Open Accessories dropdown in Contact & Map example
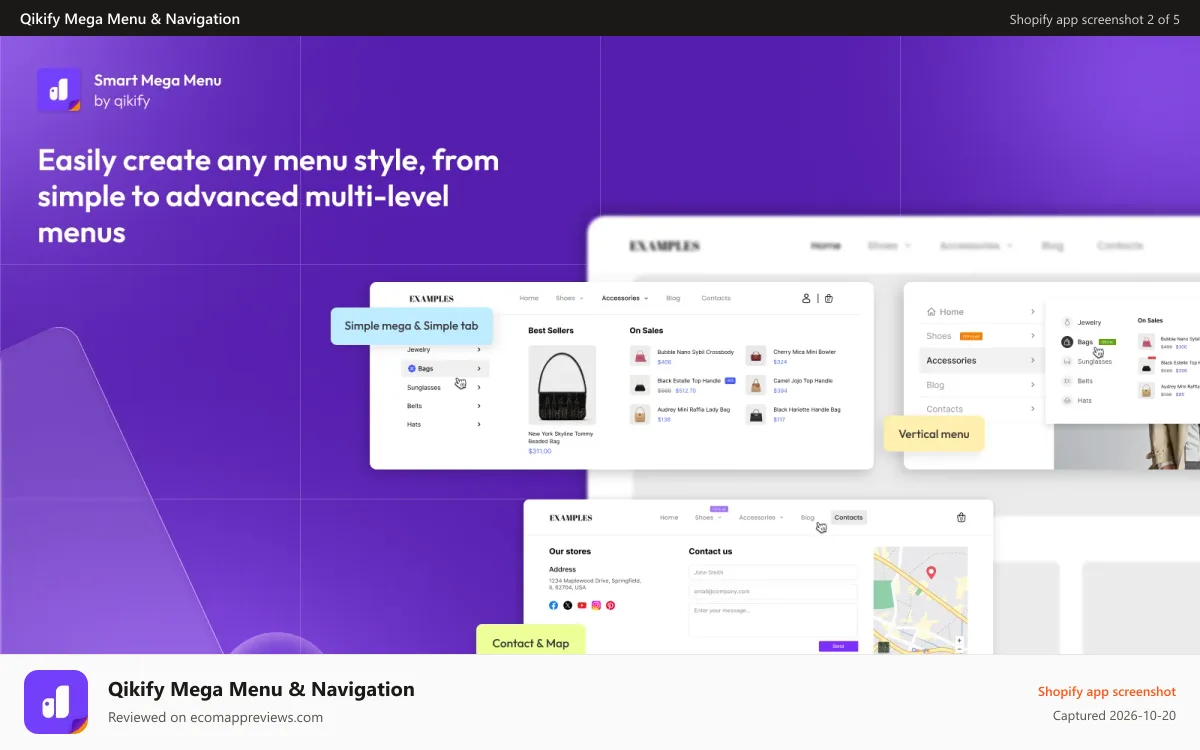Viewport: 1200px width, 750px height. (x=761, y=517)
